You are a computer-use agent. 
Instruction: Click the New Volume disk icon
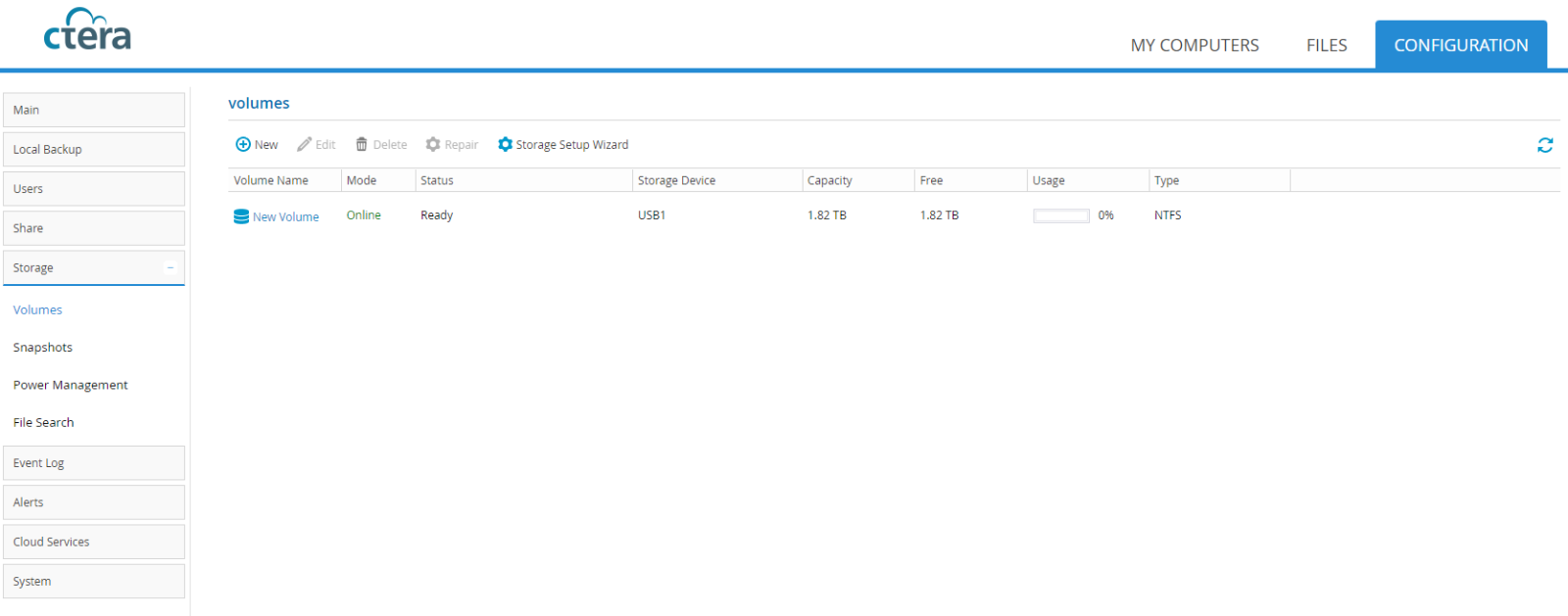click(x=241, y=216)
